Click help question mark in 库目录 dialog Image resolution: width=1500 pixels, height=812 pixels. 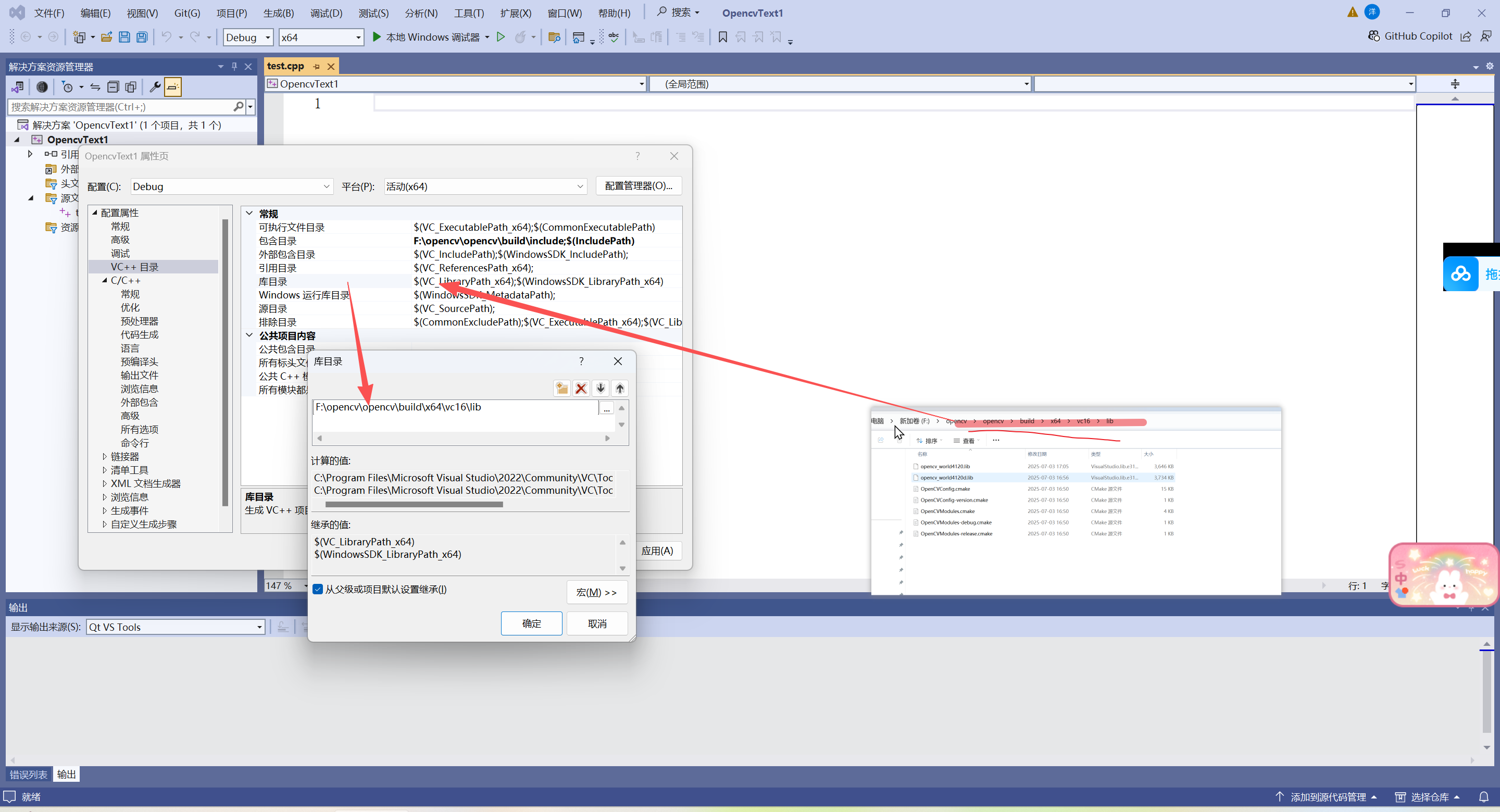pos(581,361)
